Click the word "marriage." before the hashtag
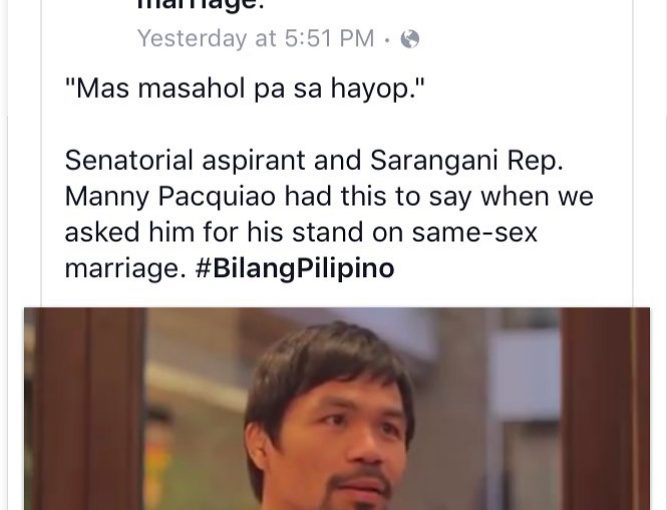 click(x=125, y=269)
